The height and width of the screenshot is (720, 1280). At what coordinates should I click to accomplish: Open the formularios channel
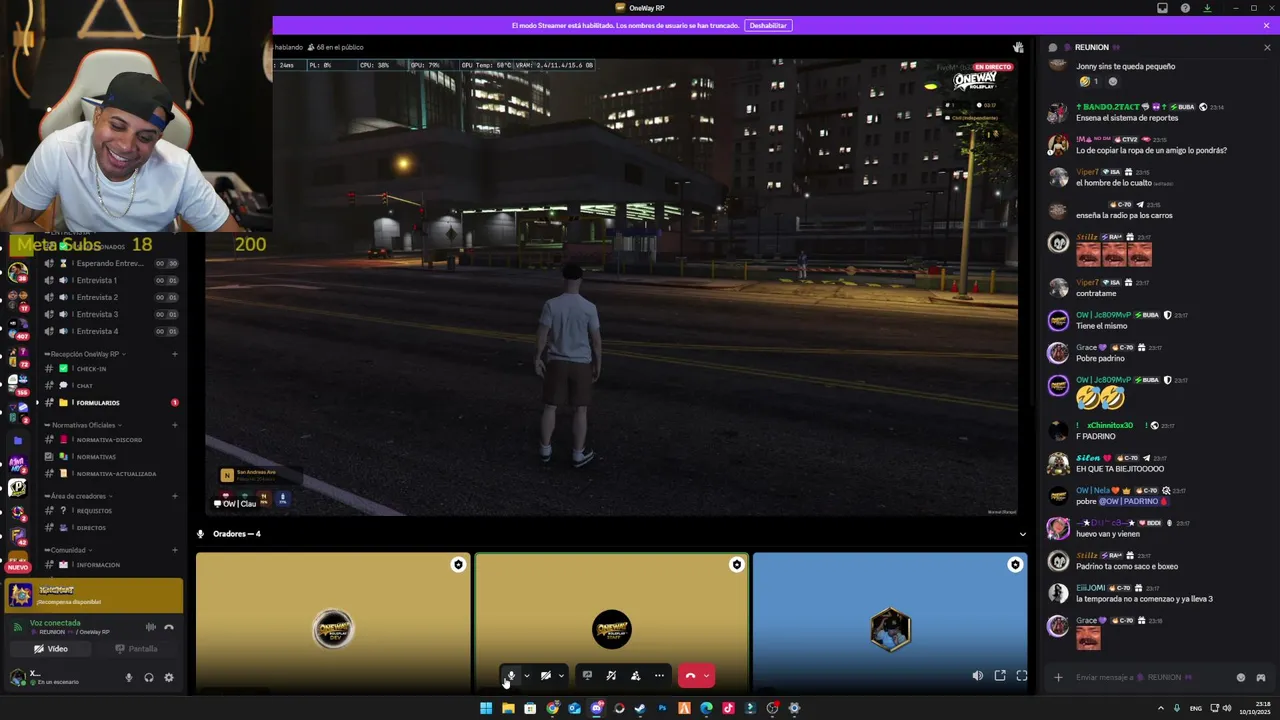[x=111, y=403]
